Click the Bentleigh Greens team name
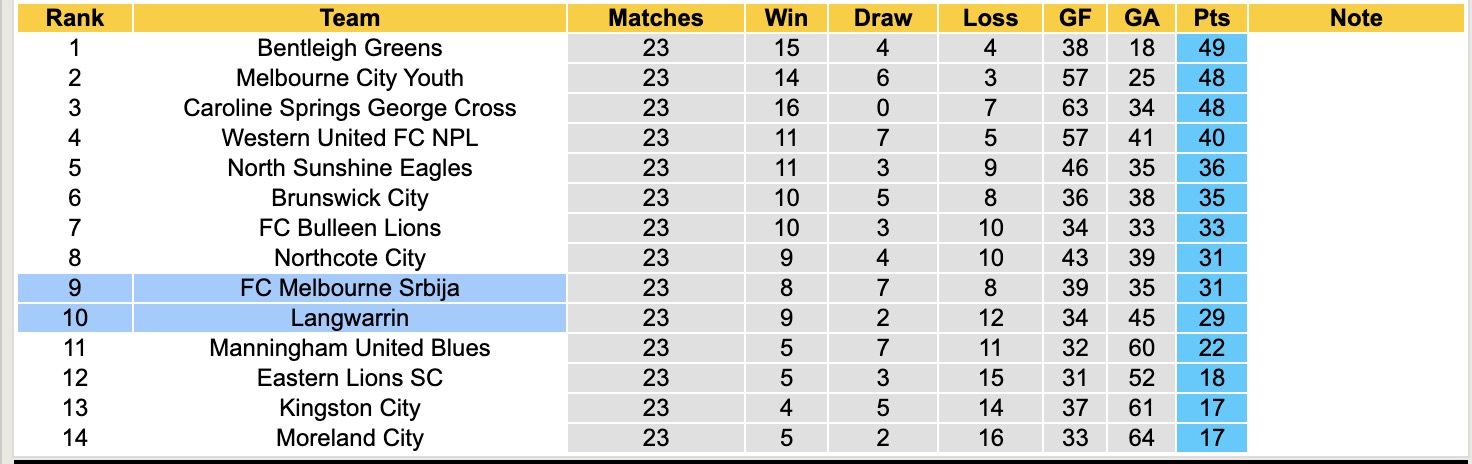Screen dimensions: 1472x464 click(349, 48)
